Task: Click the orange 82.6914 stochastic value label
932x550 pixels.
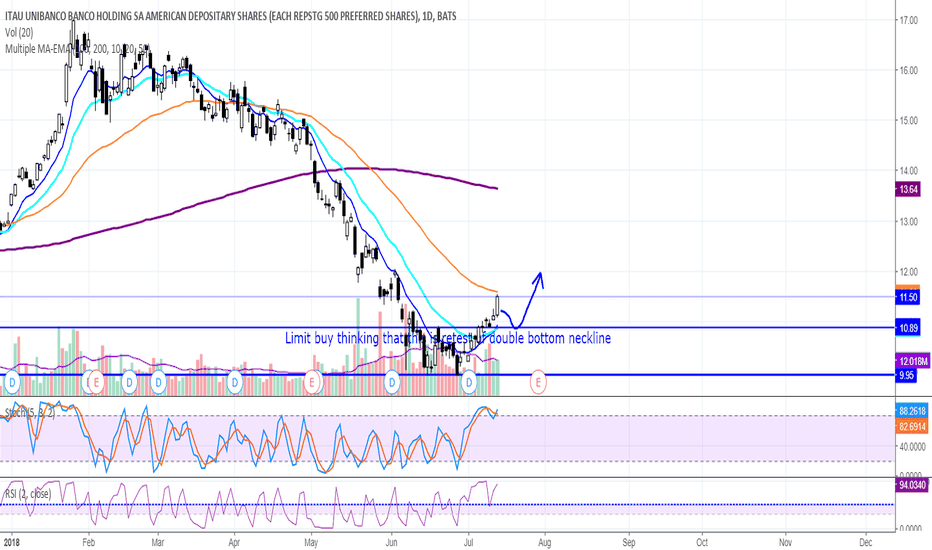Action: (x=912, y=426)
